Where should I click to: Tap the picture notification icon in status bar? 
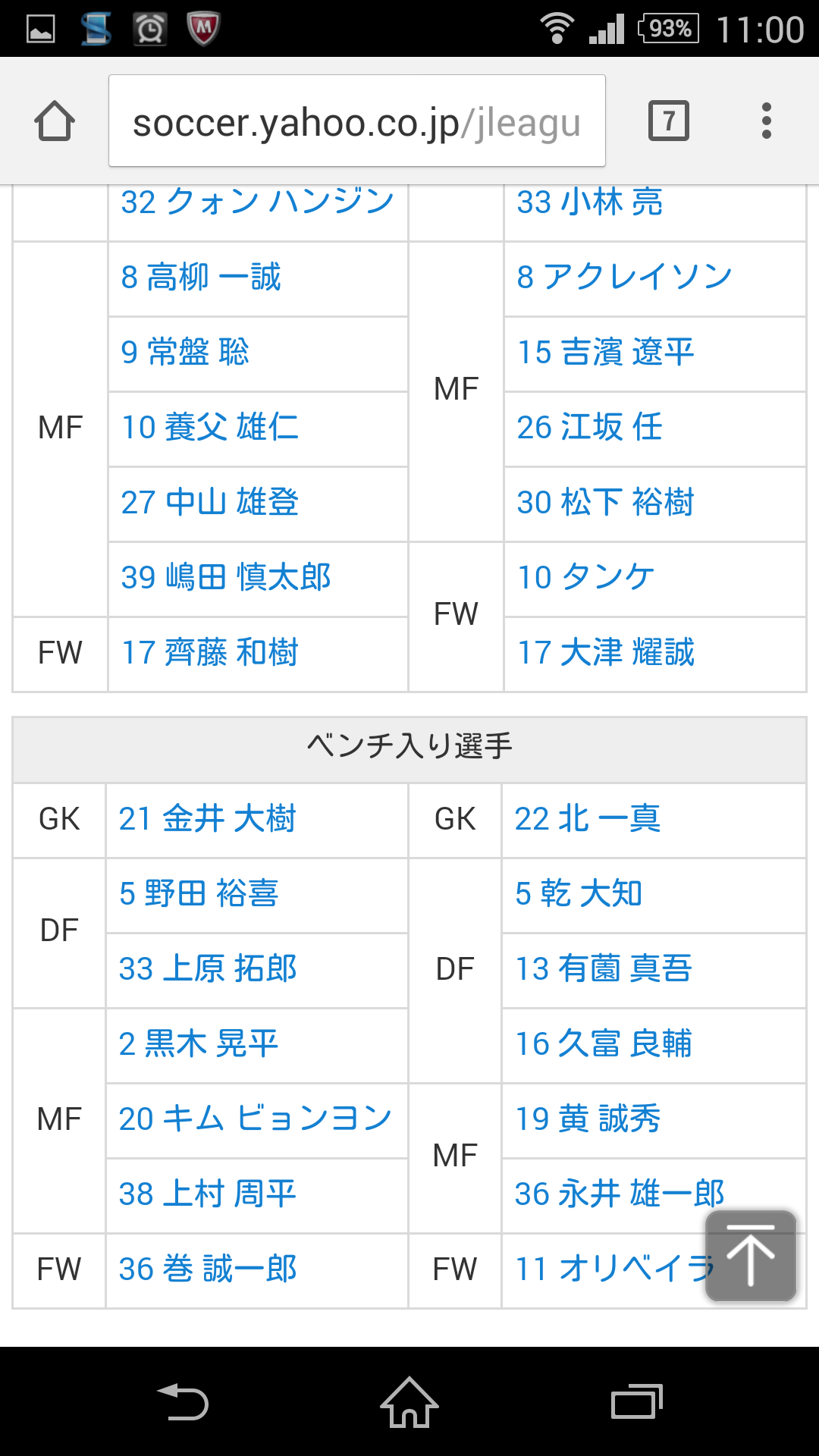point(41,30)
